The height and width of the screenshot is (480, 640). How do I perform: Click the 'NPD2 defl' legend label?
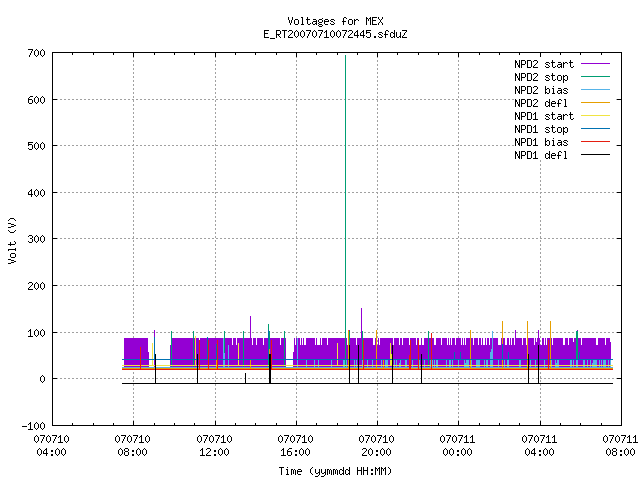pyautogui.click(x=541, y=103)
